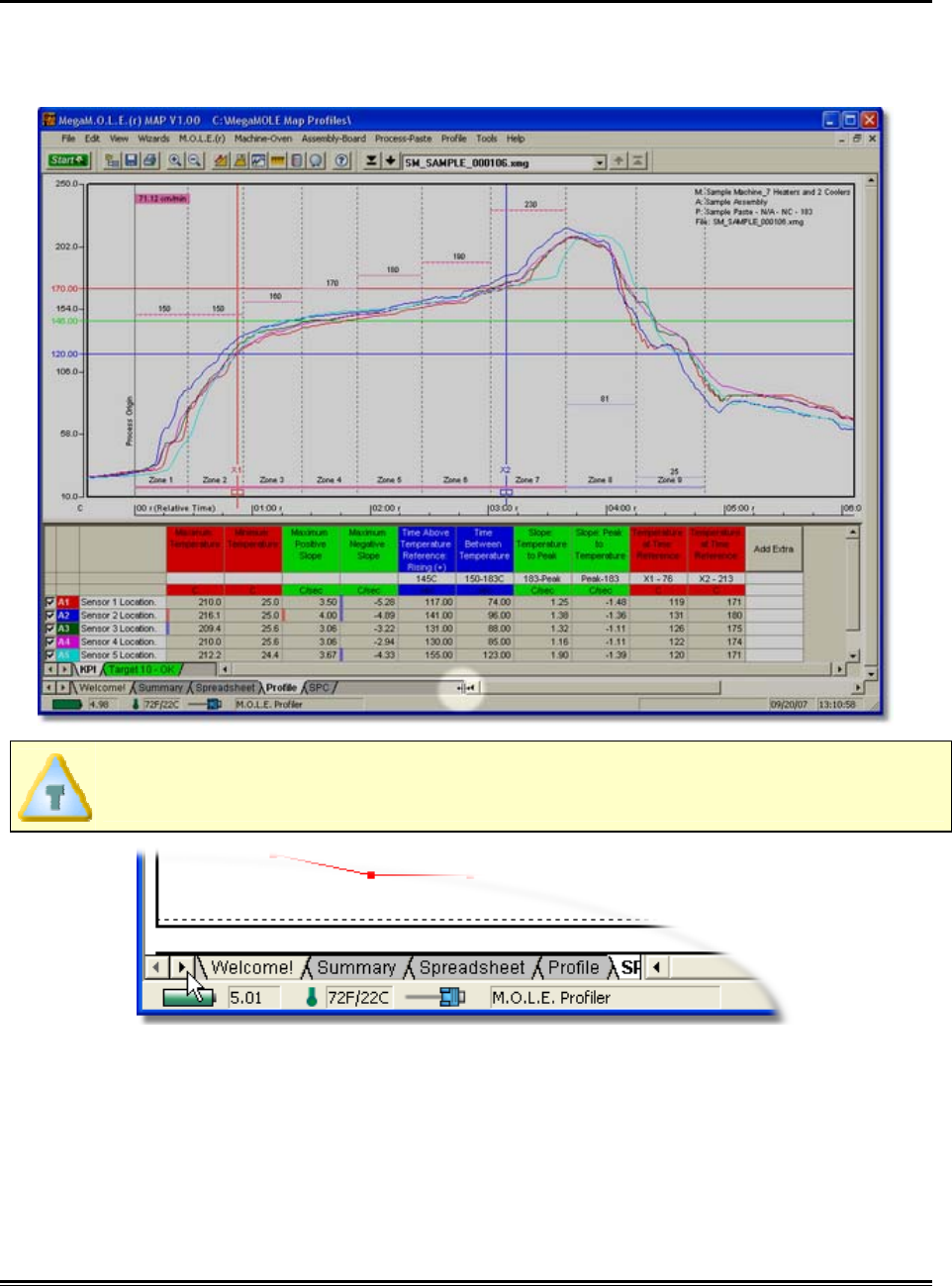Open the Machine-Oven menu

tap(263, 140)
